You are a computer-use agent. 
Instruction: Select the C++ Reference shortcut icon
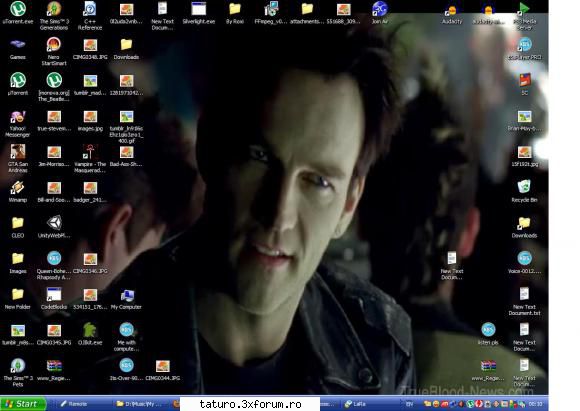90,15
